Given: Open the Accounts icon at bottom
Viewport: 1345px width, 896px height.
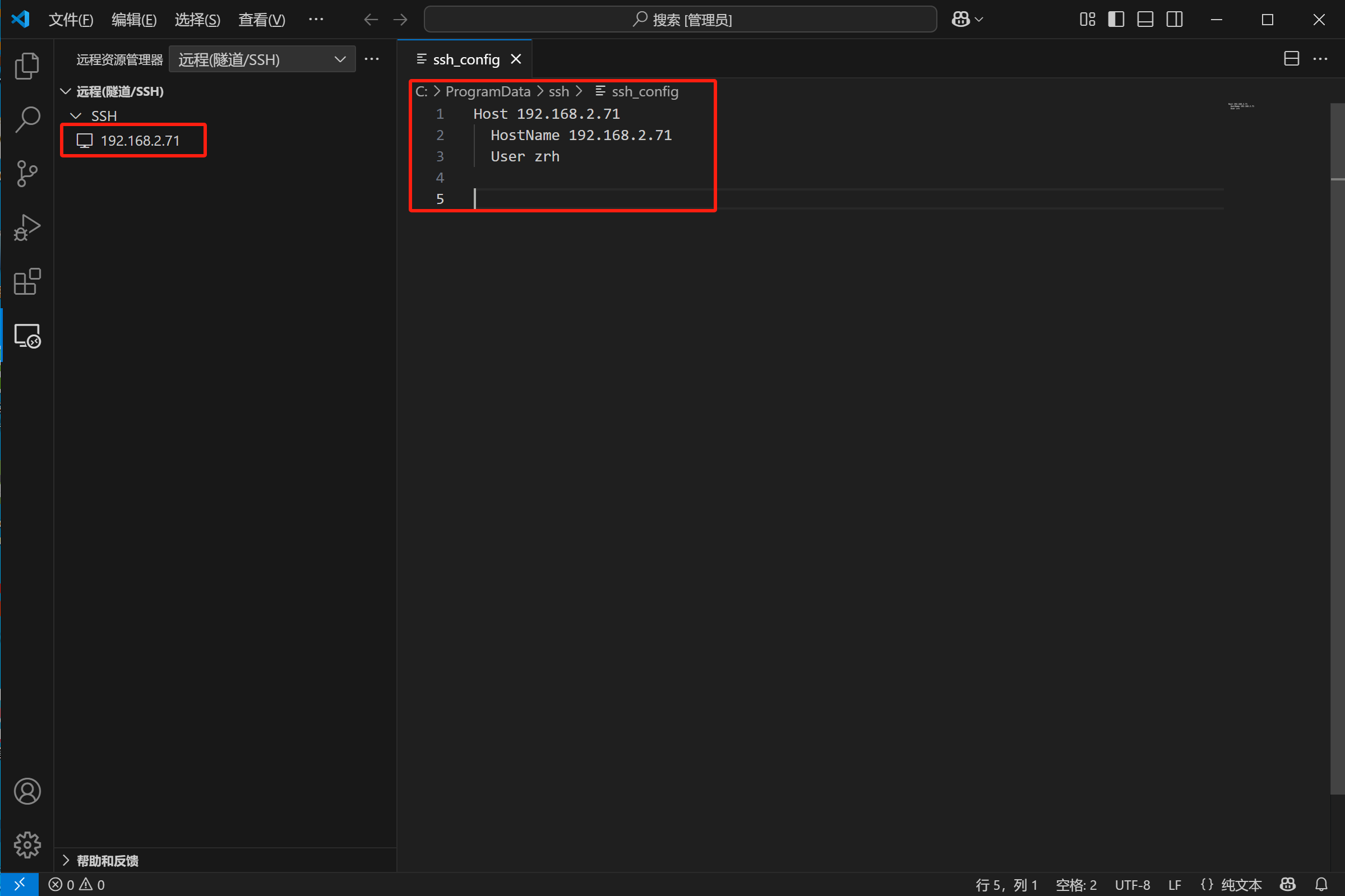Looking at the screenshot, I should (x=27, y=791).
